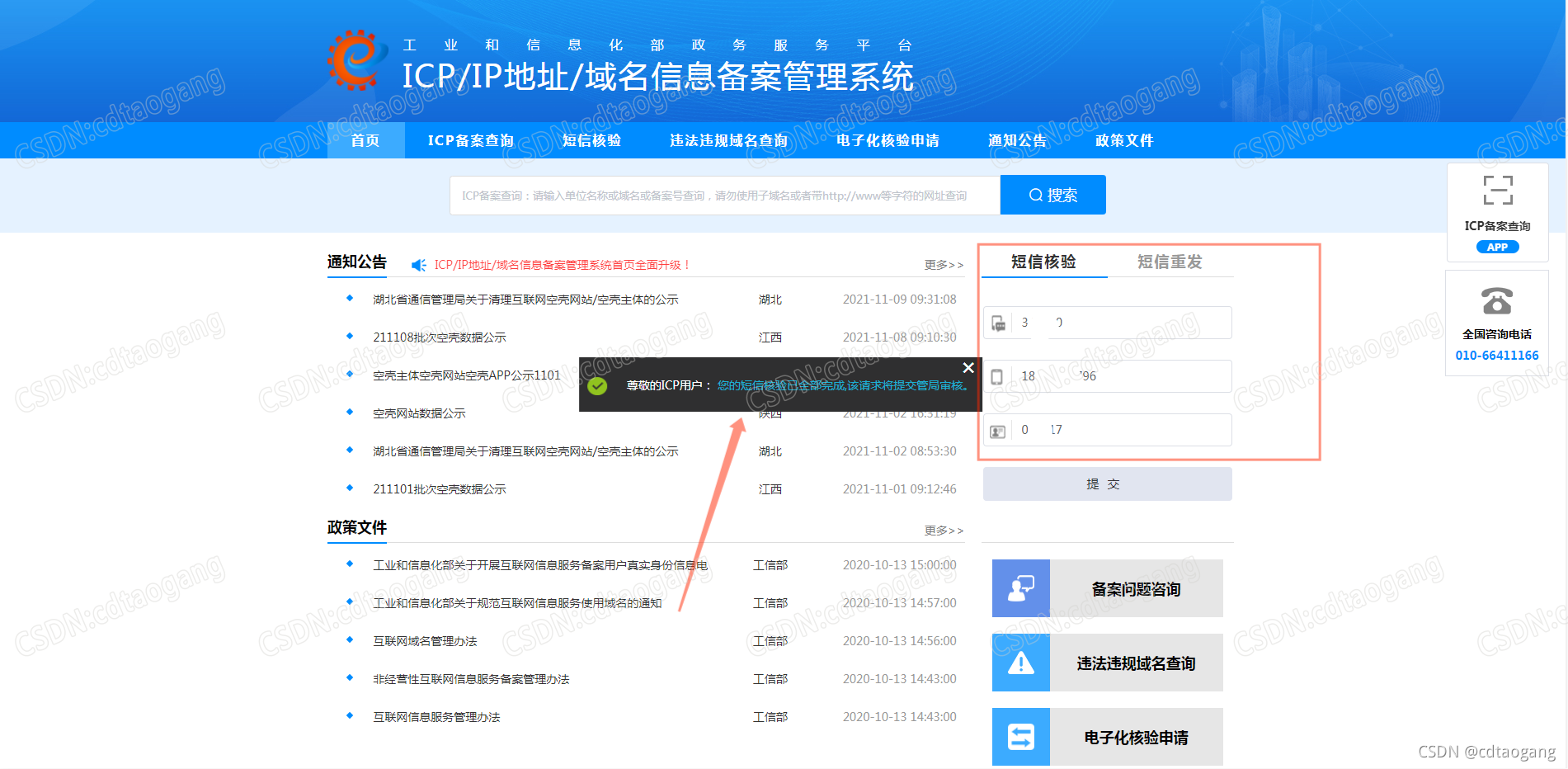Click the MIIT gear logo in header

[357, 59]
